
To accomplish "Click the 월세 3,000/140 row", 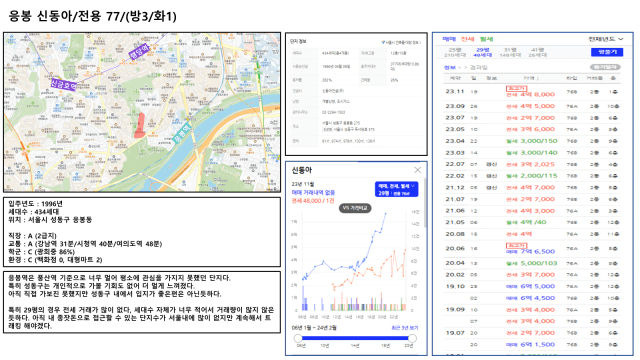I will (x=532, y=153).
